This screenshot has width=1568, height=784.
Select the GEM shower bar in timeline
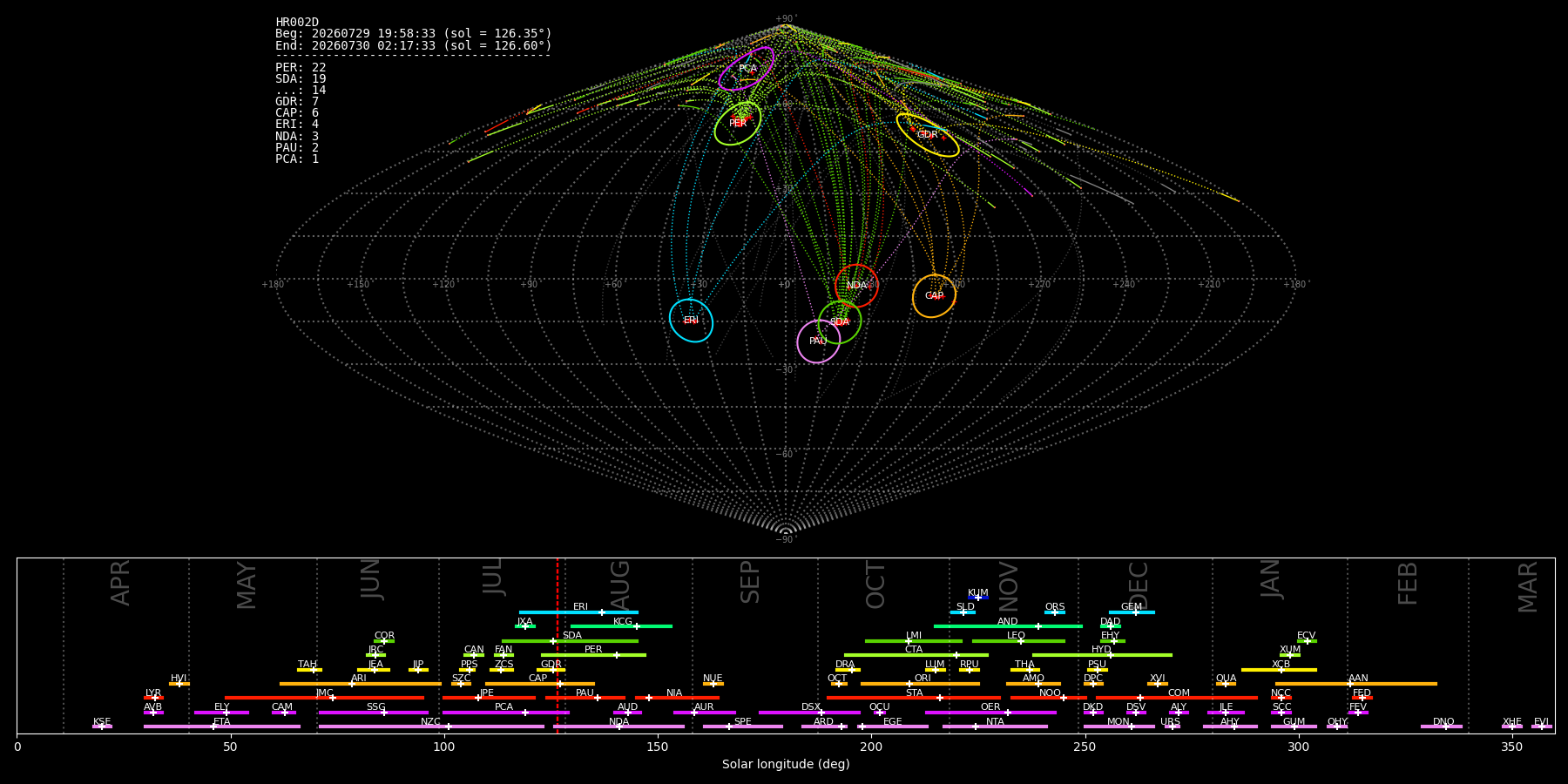click(1132, 612)
